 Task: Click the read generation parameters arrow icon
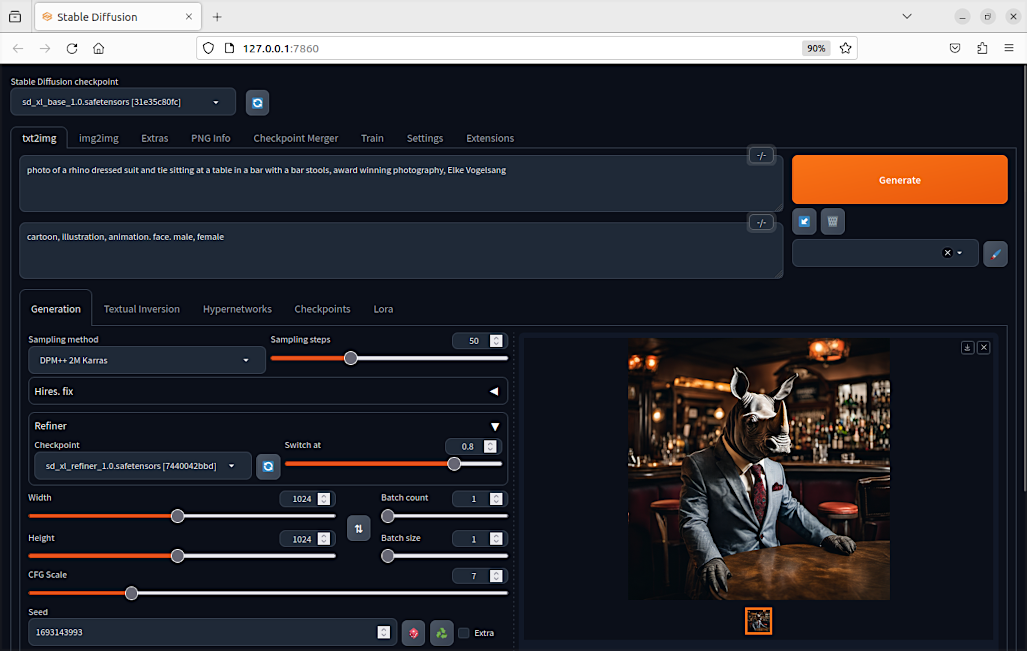(x=804, y=221)
